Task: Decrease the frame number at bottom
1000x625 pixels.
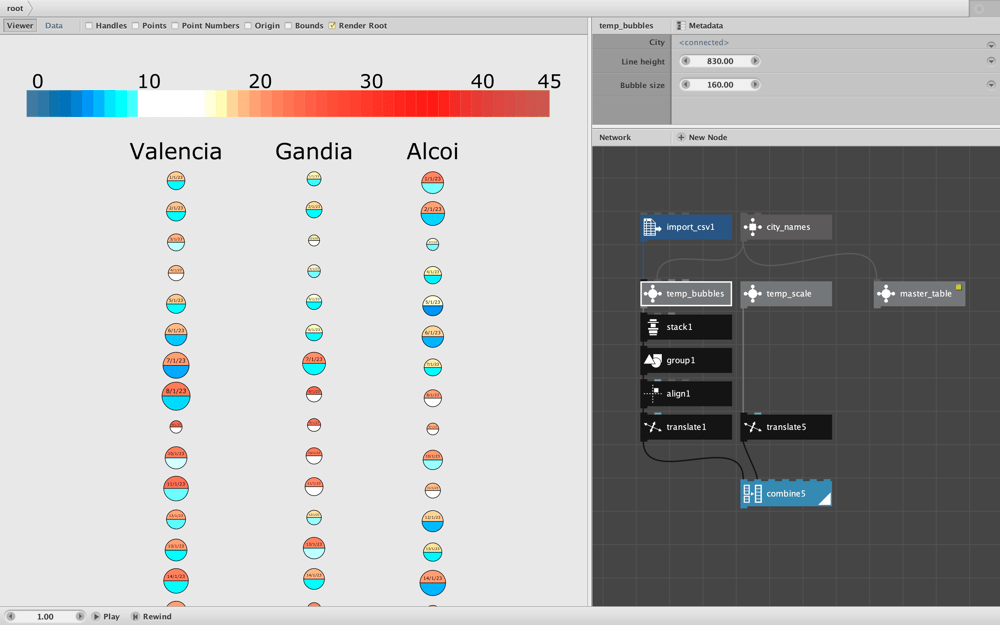Action: pos(11,616)
